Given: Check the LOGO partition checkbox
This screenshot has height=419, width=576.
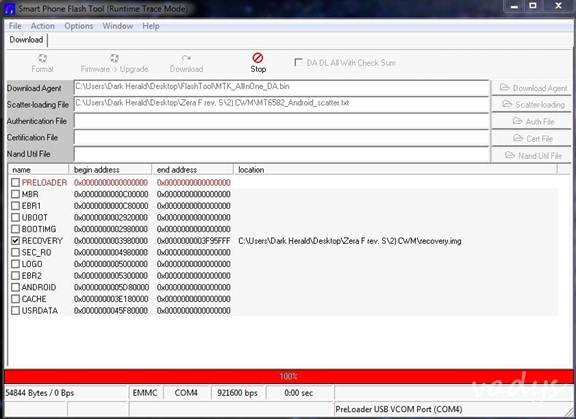Looking at the screenshot, I should click(x=15, y=264).
